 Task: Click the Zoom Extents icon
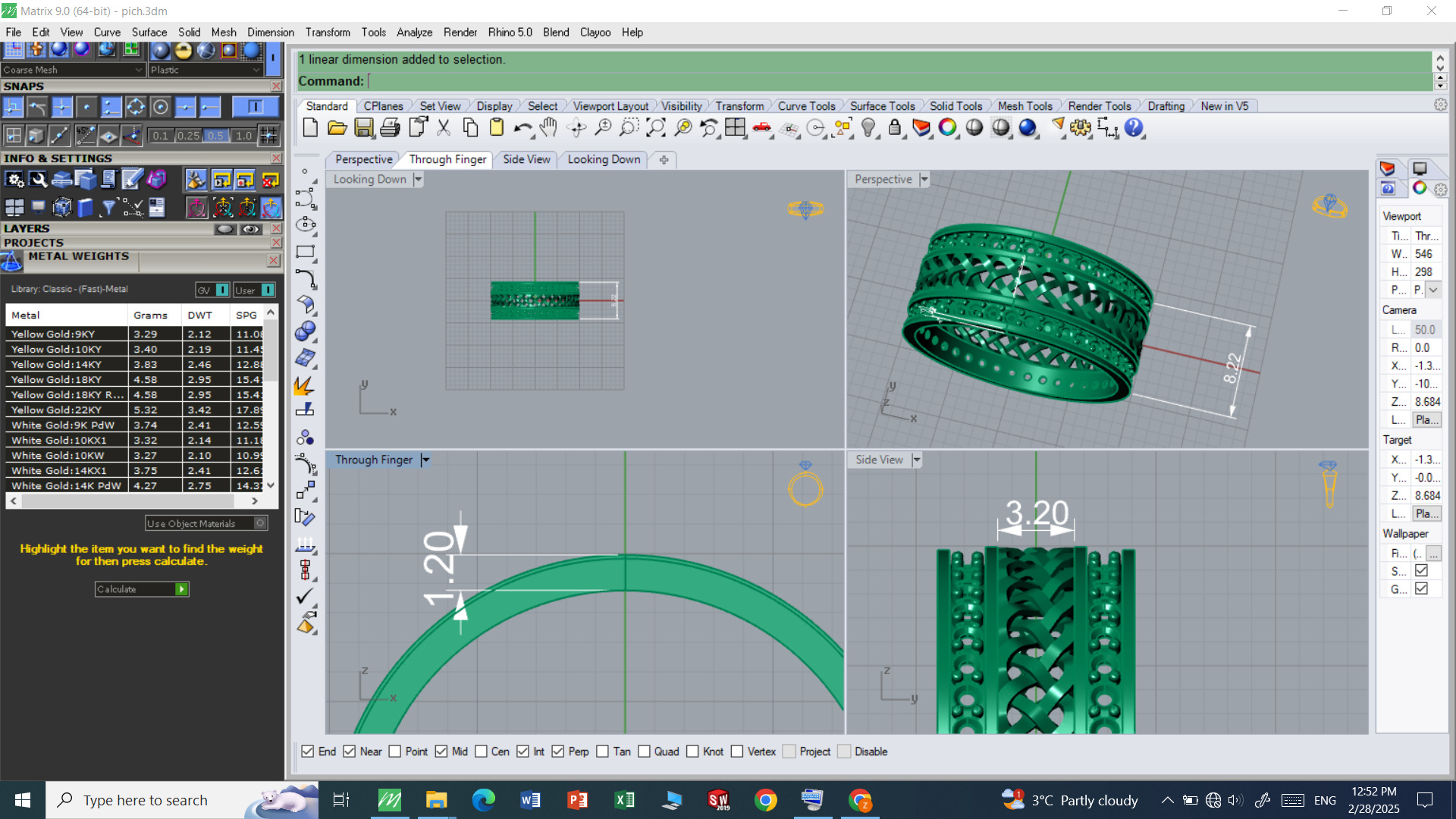(656, 127)
